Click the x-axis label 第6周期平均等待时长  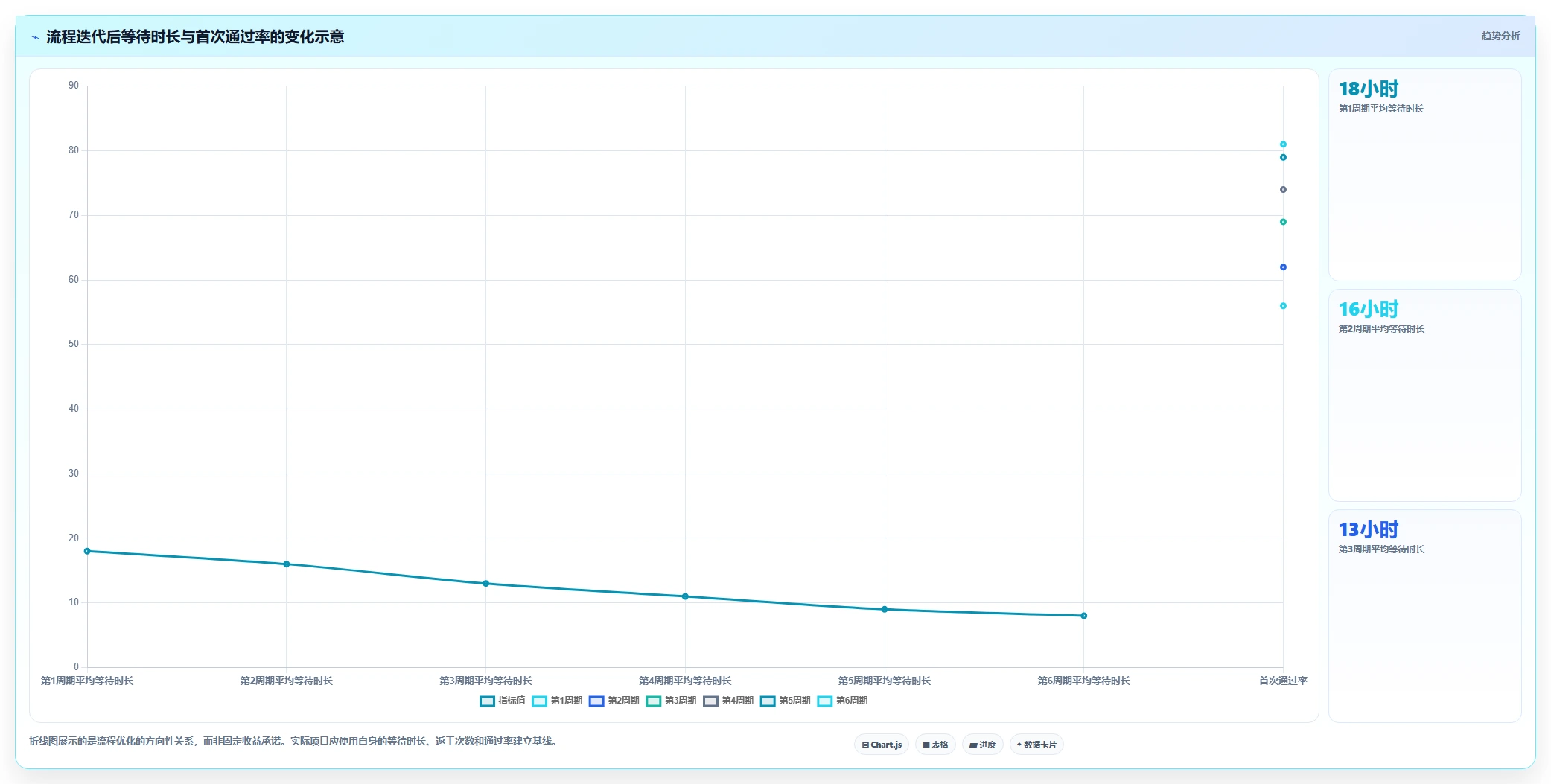click(1084, 681)
